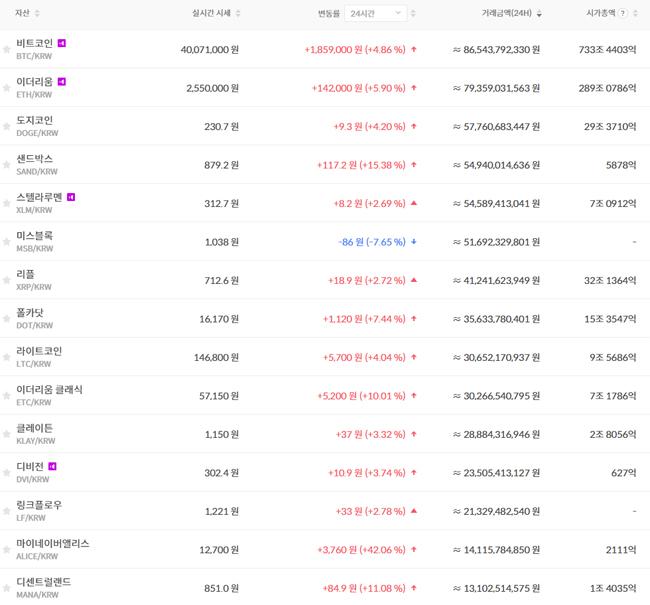Favorite Bitcoin with the star icon
Screen dimensions: 650x605
point(7,49)
